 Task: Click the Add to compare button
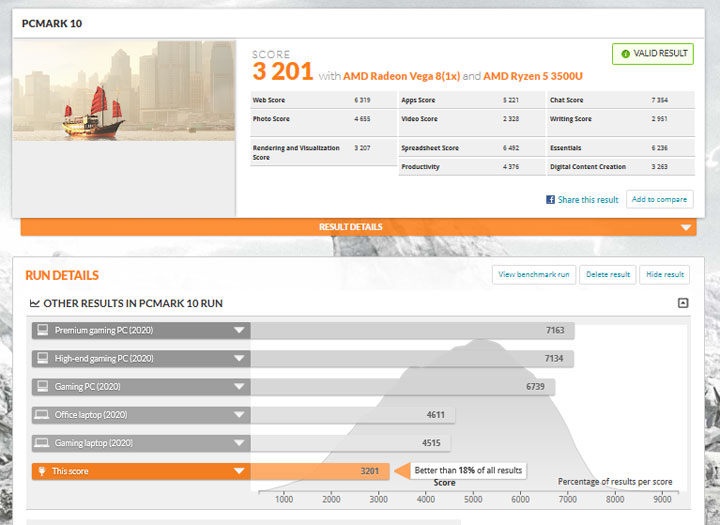[x=659, y=199]
